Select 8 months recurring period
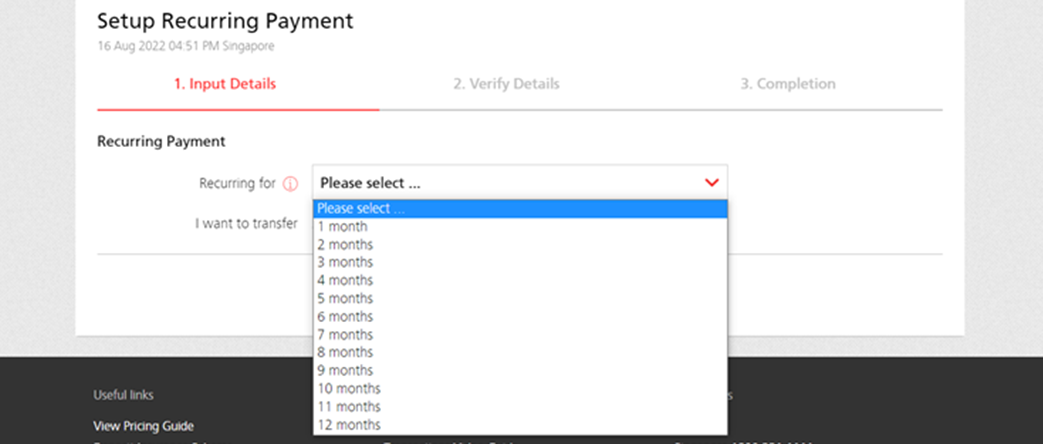 click(345, 352)
